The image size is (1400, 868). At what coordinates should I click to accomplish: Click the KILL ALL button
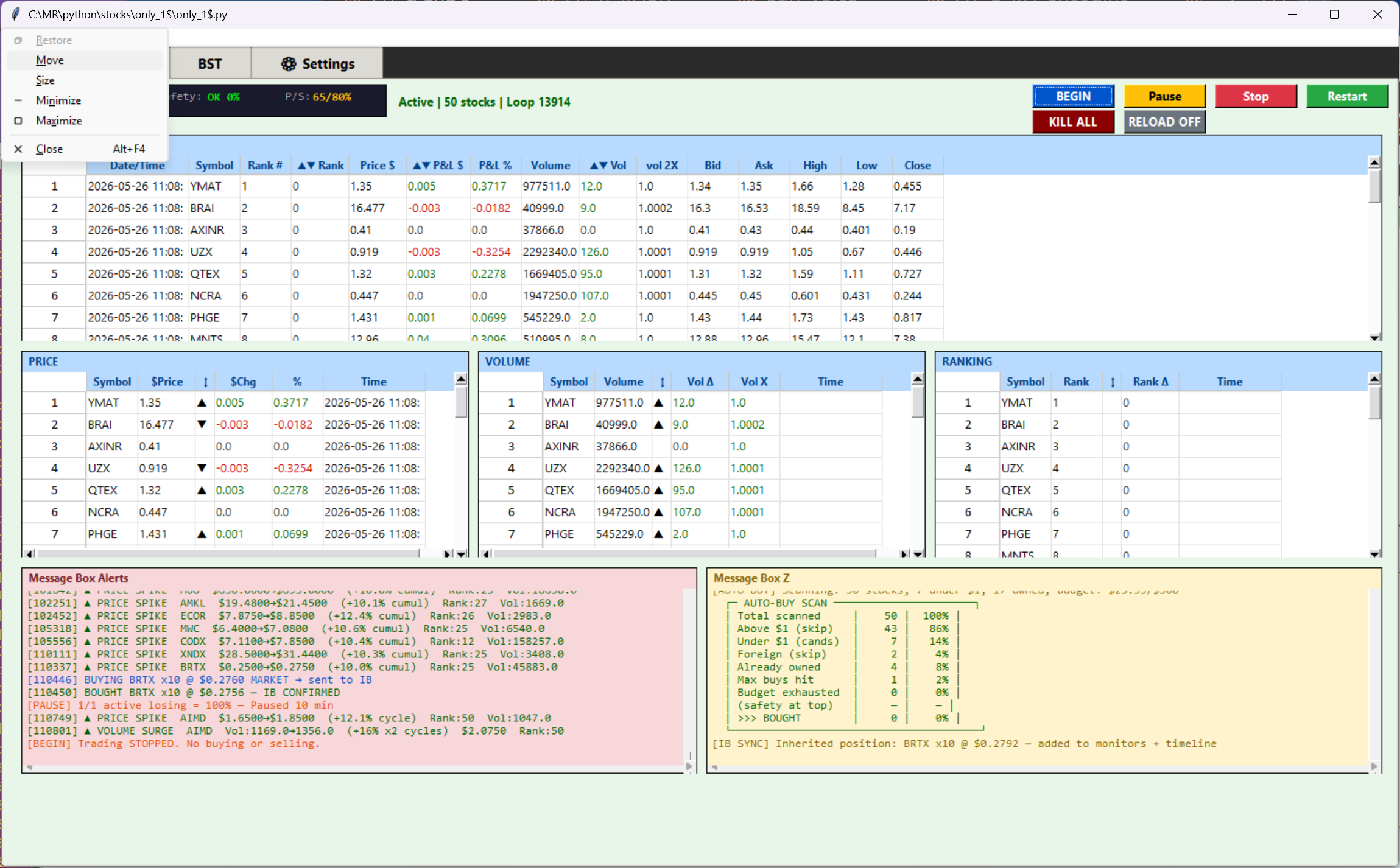pos(1073,122)
